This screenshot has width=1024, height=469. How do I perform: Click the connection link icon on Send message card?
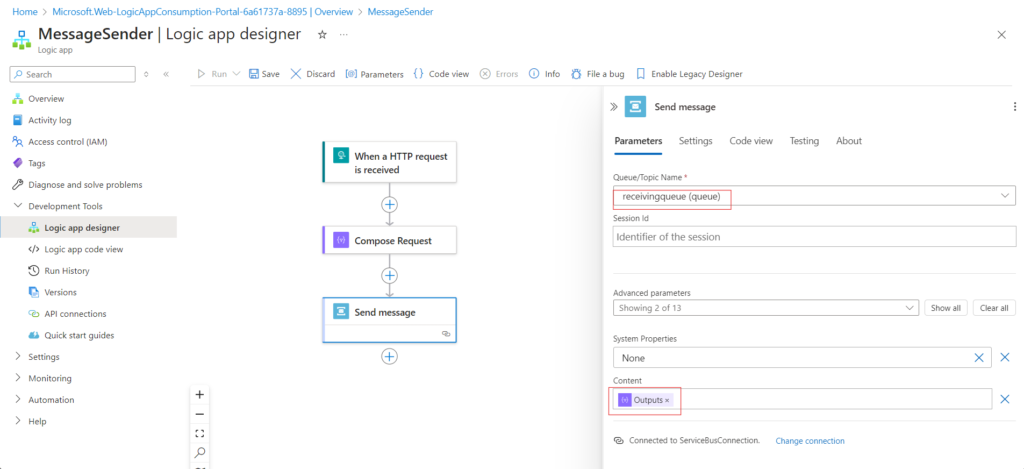(x=446, y=333)
